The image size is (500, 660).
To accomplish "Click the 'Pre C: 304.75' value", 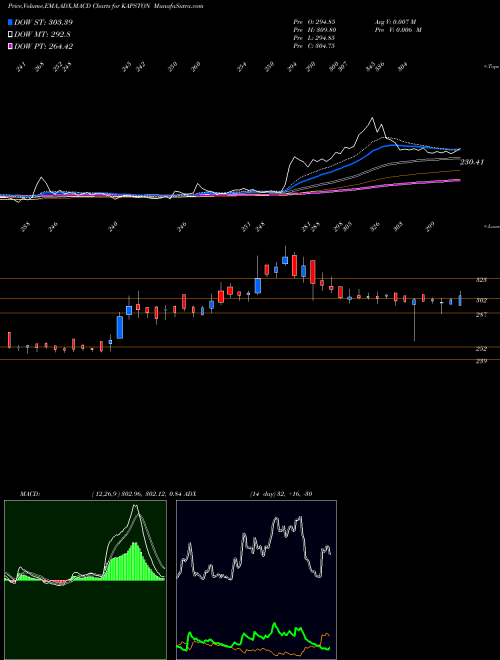I will pyautogui.click(x=314, y=46).
